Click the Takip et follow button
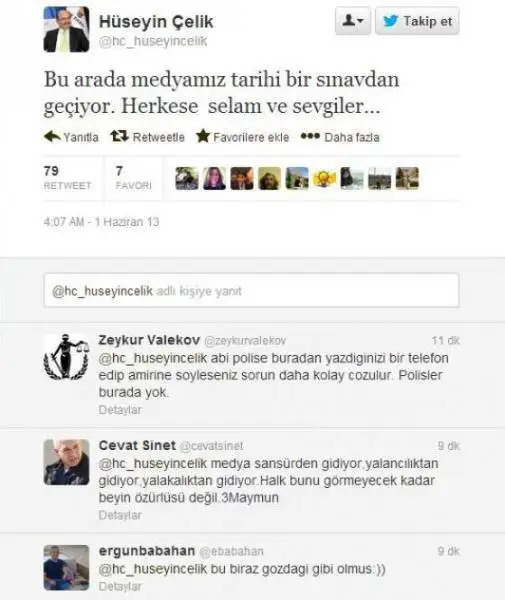 tap(417, 21)
